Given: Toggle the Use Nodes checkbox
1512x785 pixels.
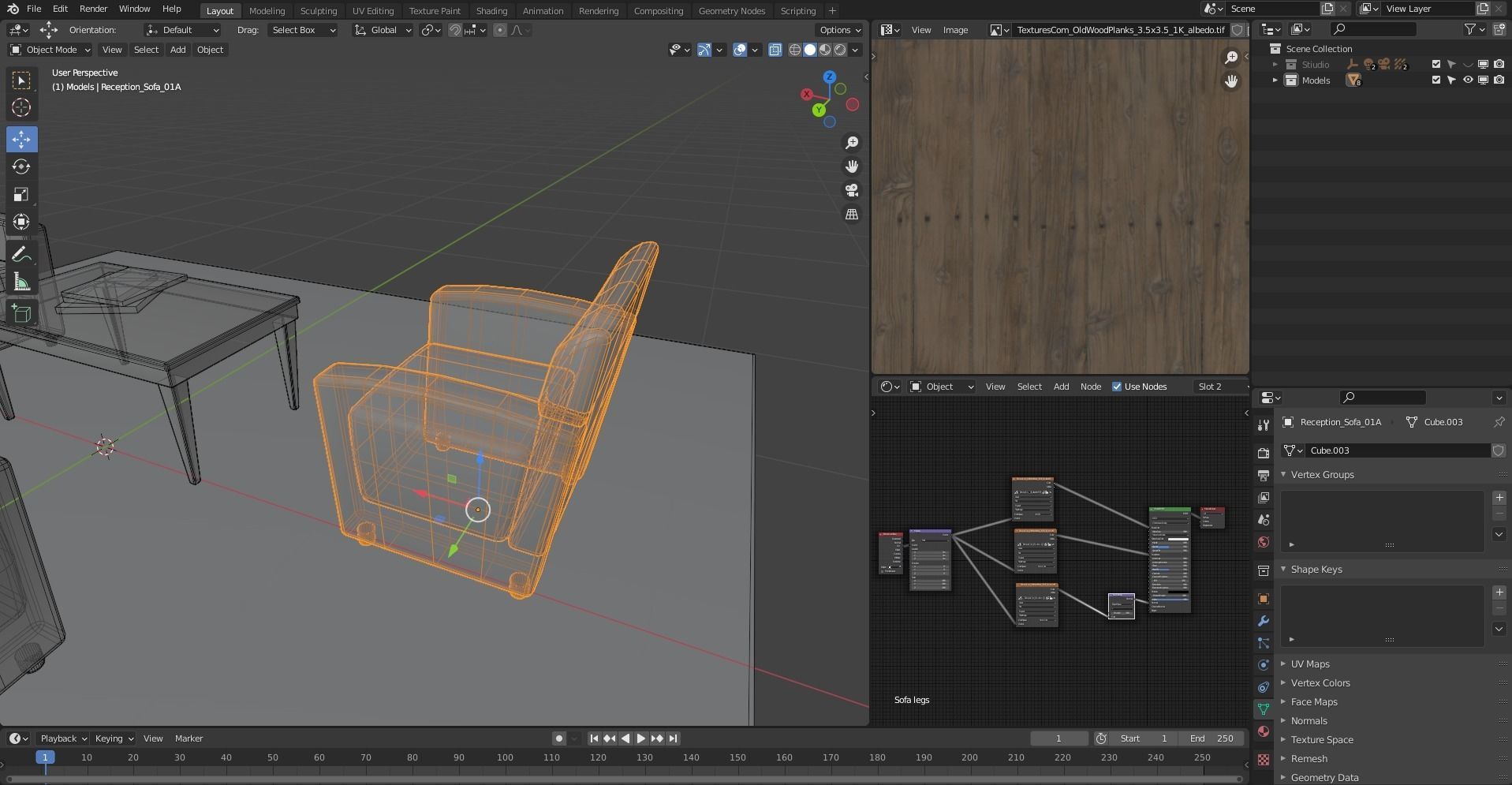Looking at the screenshot, I should click(x=1117, y=387).
